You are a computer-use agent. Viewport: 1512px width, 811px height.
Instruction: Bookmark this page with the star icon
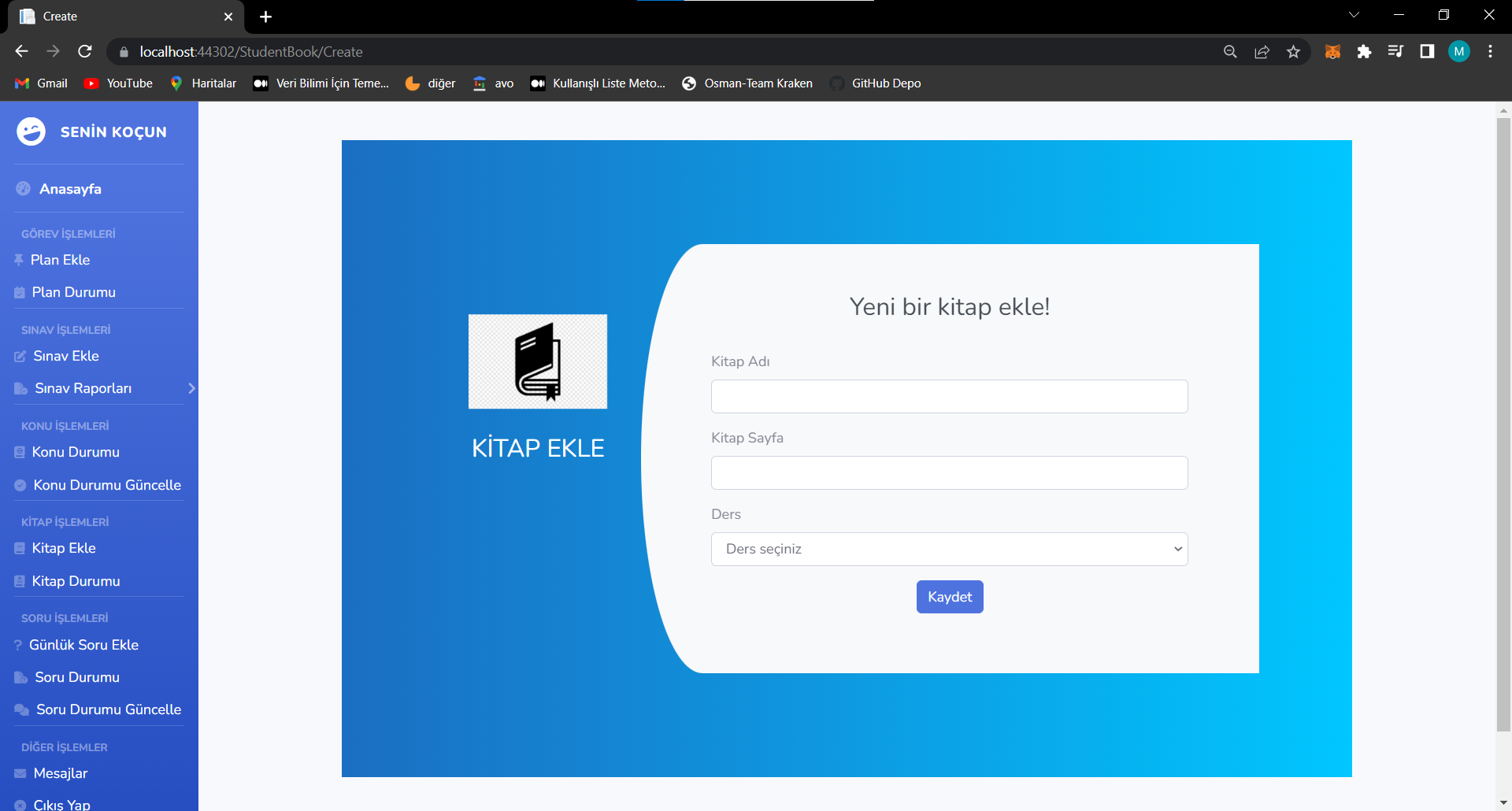[x=1293, y=52]
